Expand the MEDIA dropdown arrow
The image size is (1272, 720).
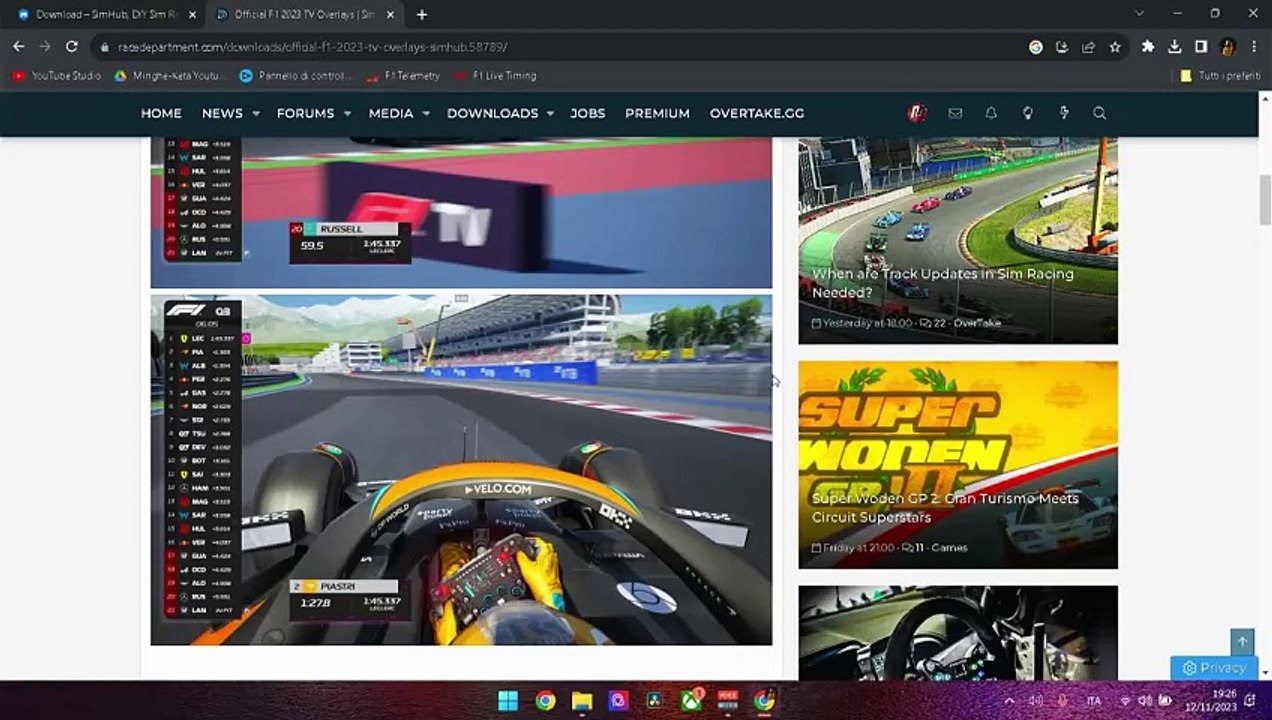click(x=426, y=114)
